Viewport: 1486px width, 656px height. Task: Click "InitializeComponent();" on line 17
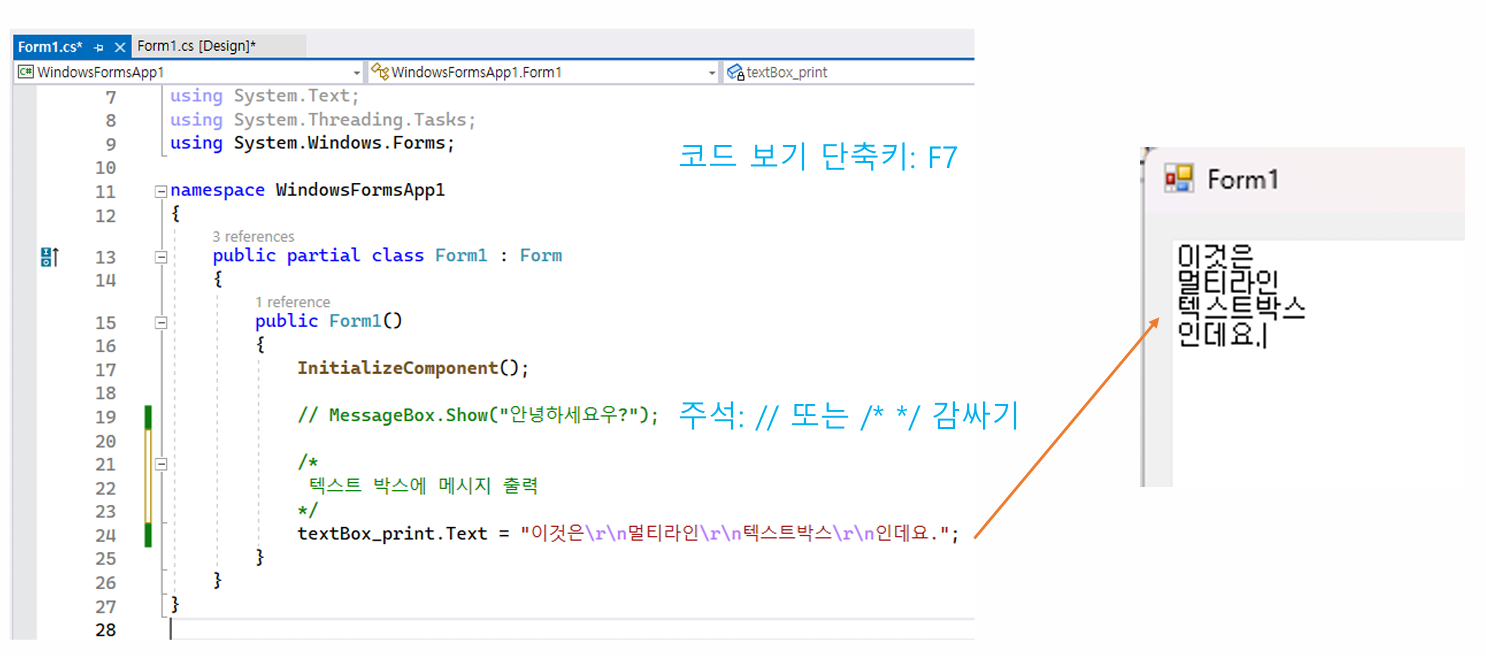[413, 368]
